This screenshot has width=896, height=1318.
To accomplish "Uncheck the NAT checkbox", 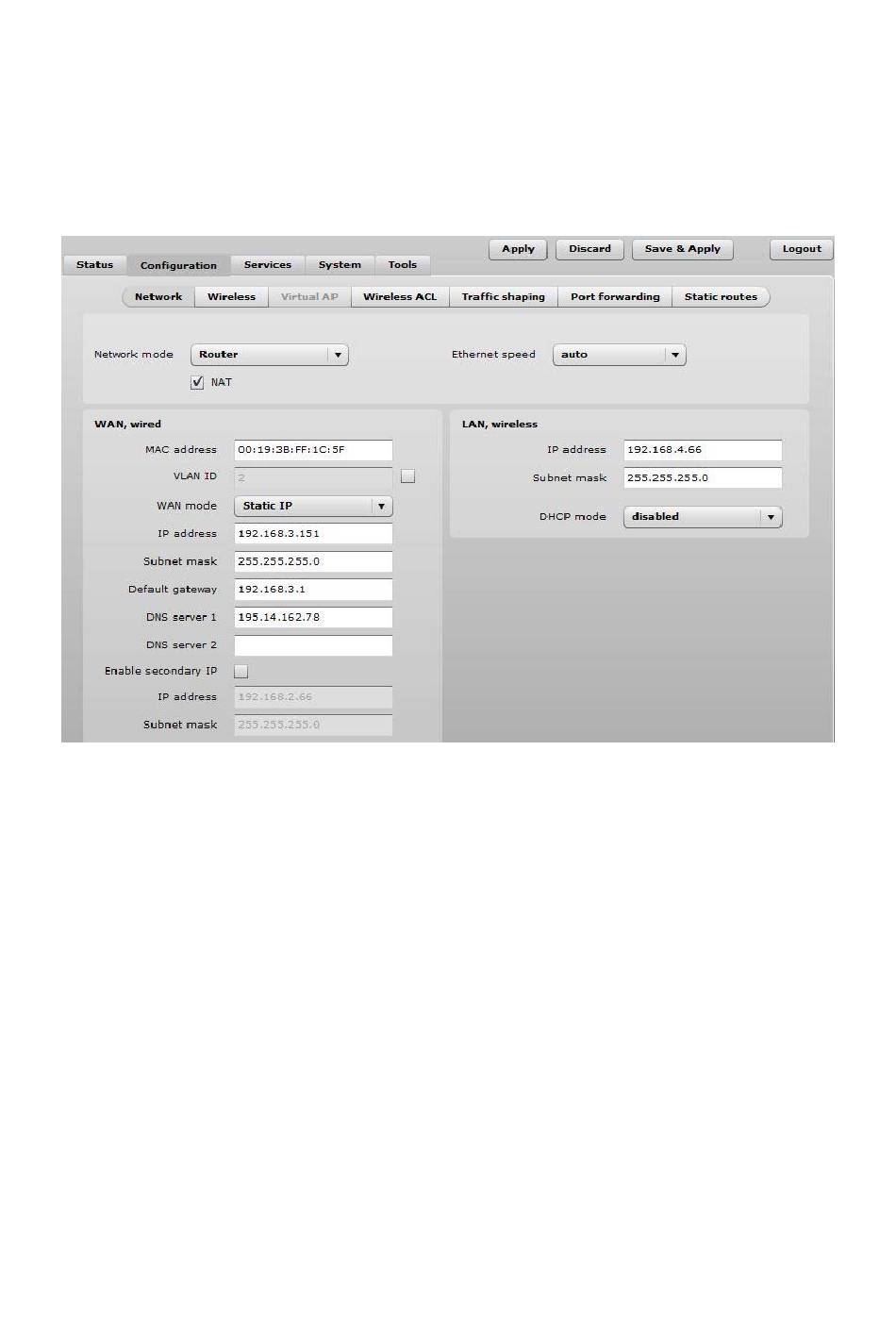I will click(x=197, y=382).
